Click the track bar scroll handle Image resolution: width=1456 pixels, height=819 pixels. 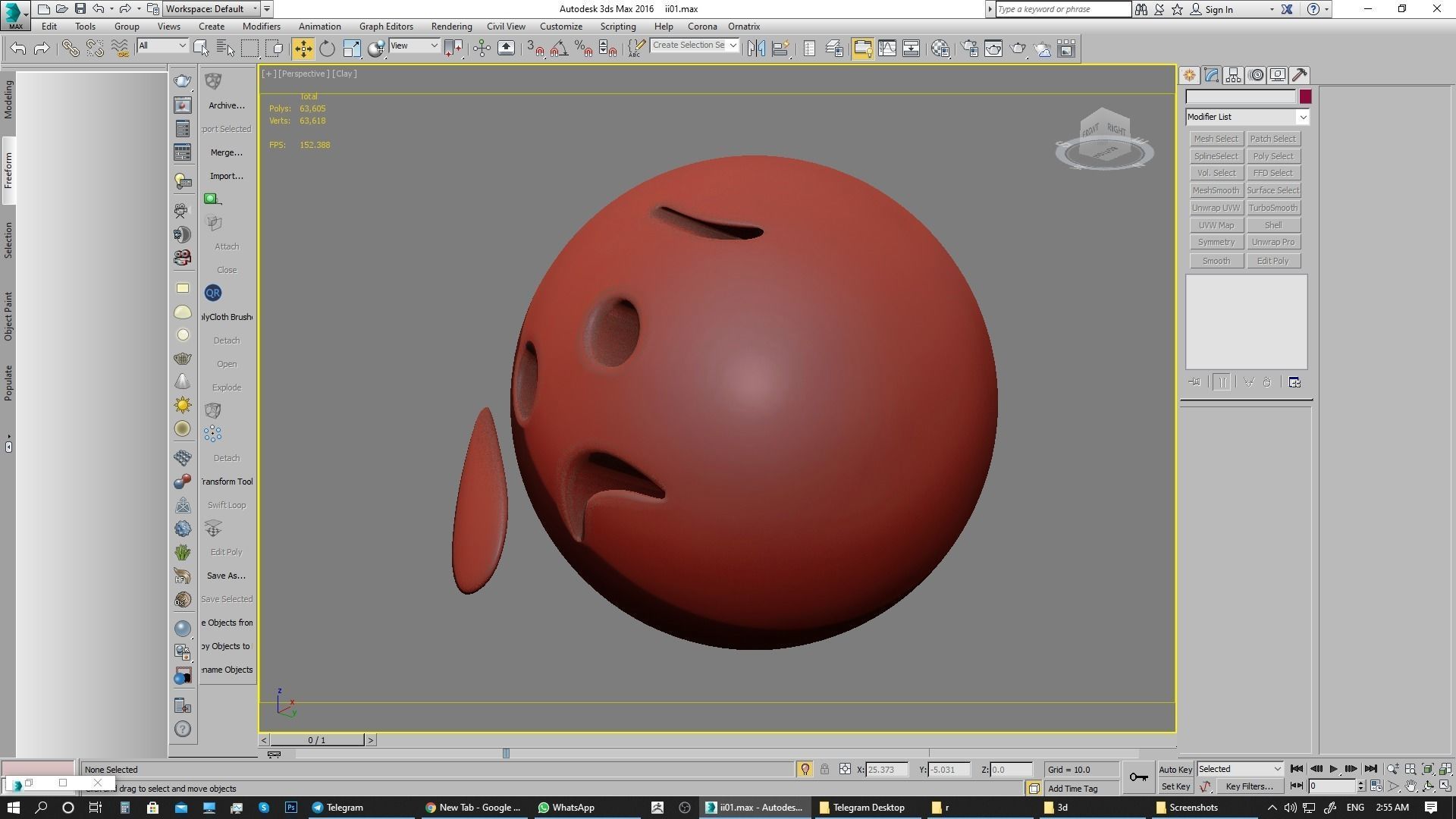click(506, 753)
